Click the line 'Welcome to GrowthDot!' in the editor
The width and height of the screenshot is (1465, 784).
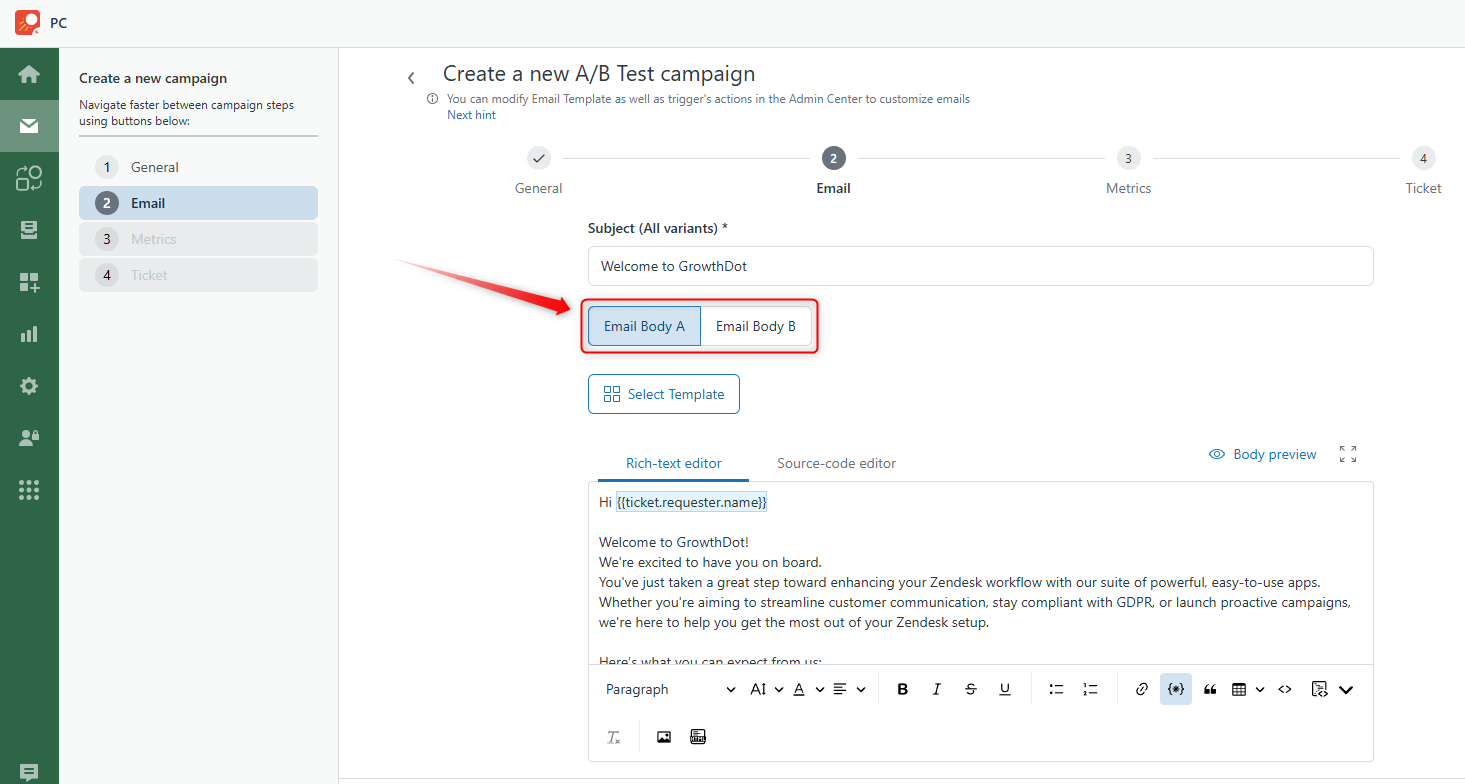(x=674, y=542)
